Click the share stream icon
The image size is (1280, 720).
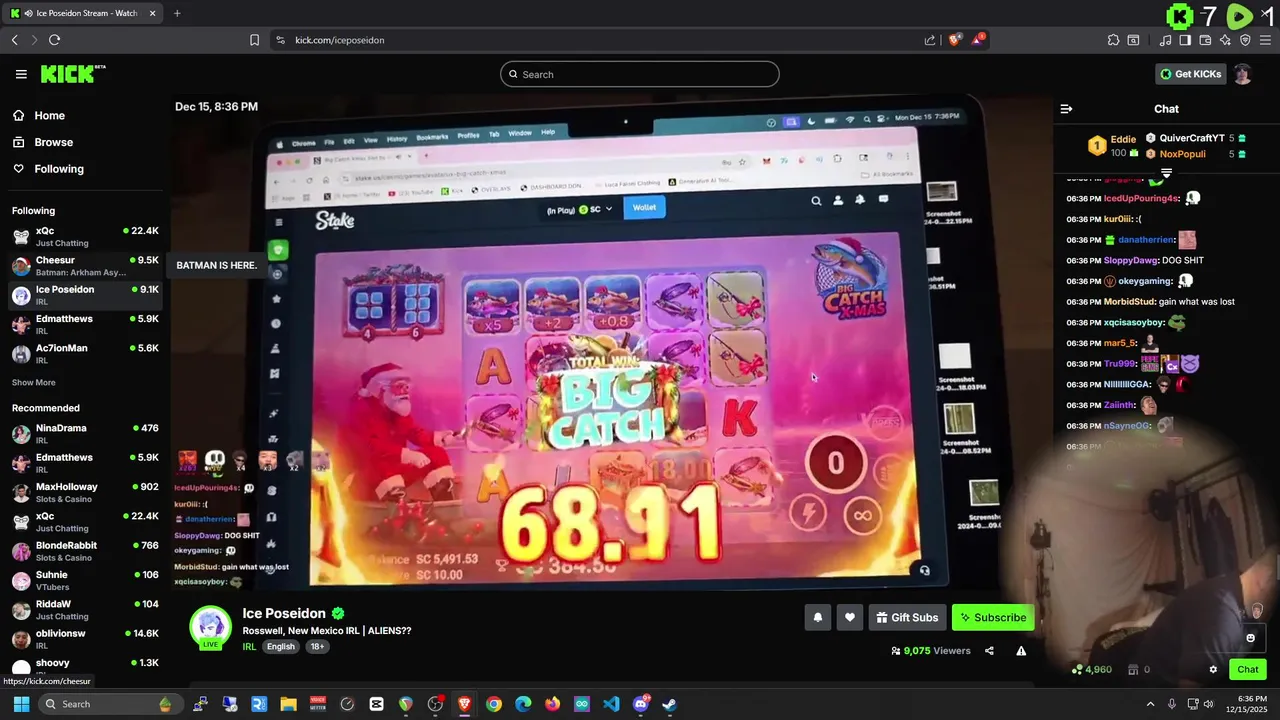pos(989,651)
